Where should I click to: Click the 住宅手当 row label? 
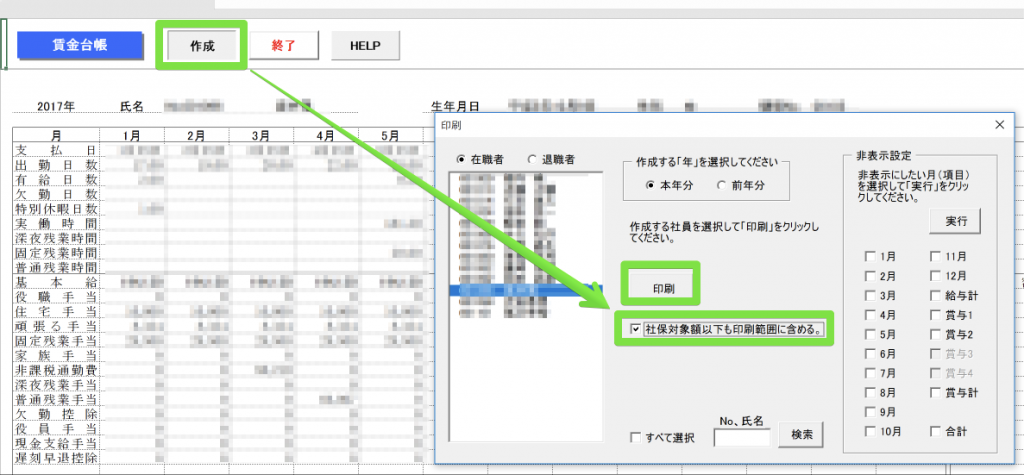(x=56, y=311)
